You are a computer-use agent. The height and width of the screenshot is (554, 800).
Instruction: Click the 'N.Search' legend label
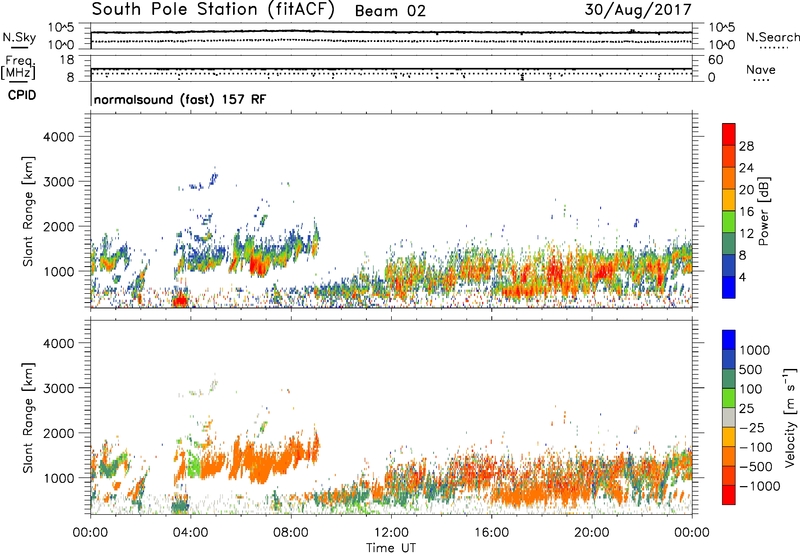tap(772, 37)
